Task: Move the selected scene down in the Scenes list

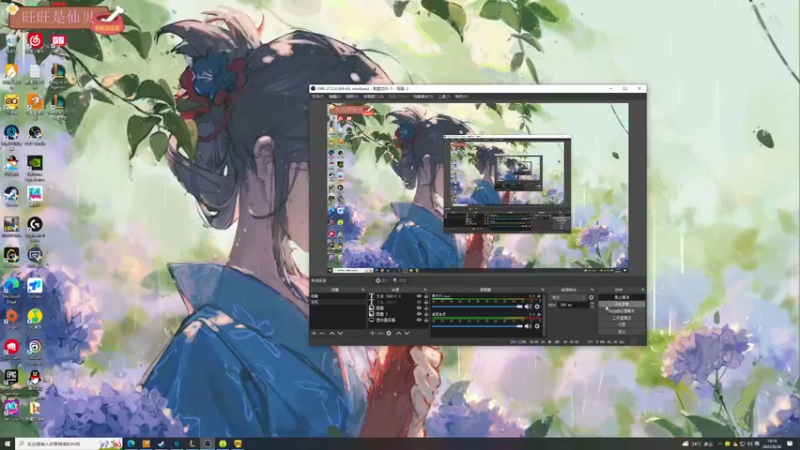Action: [341, 333]
